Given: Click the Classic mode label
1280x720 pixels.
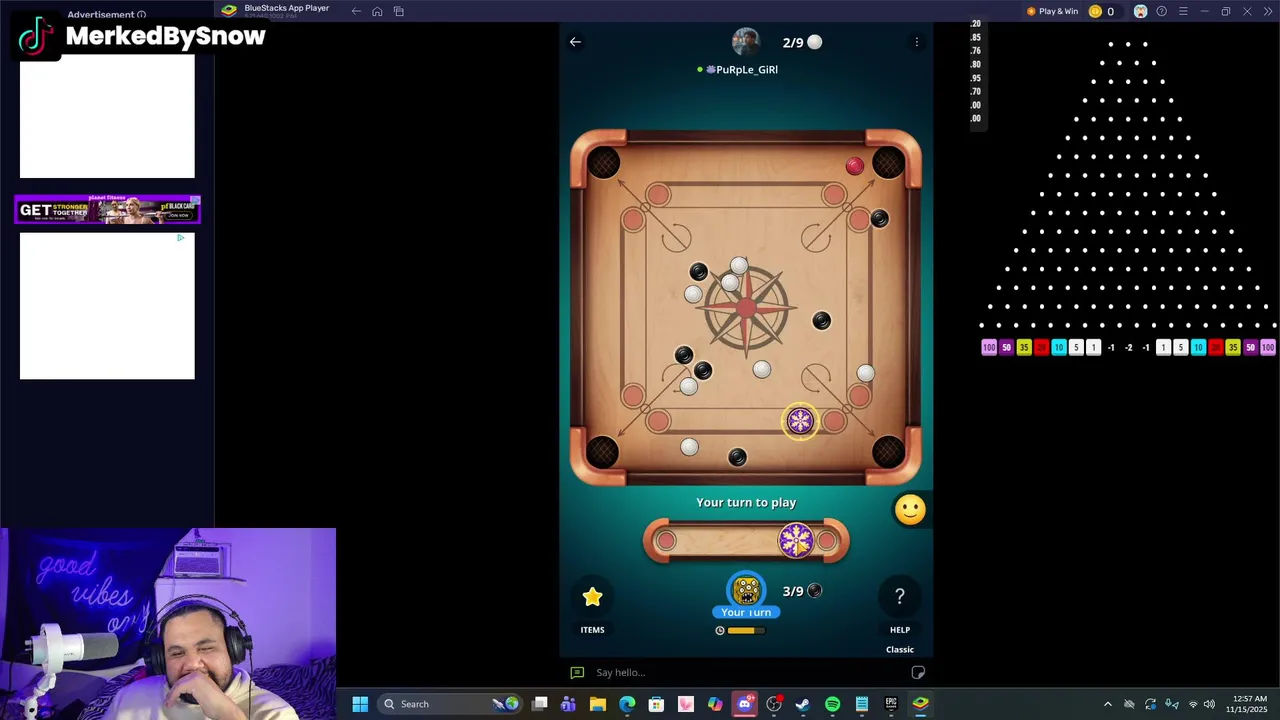Looking at the screenshot, I should tap(900, 649).
